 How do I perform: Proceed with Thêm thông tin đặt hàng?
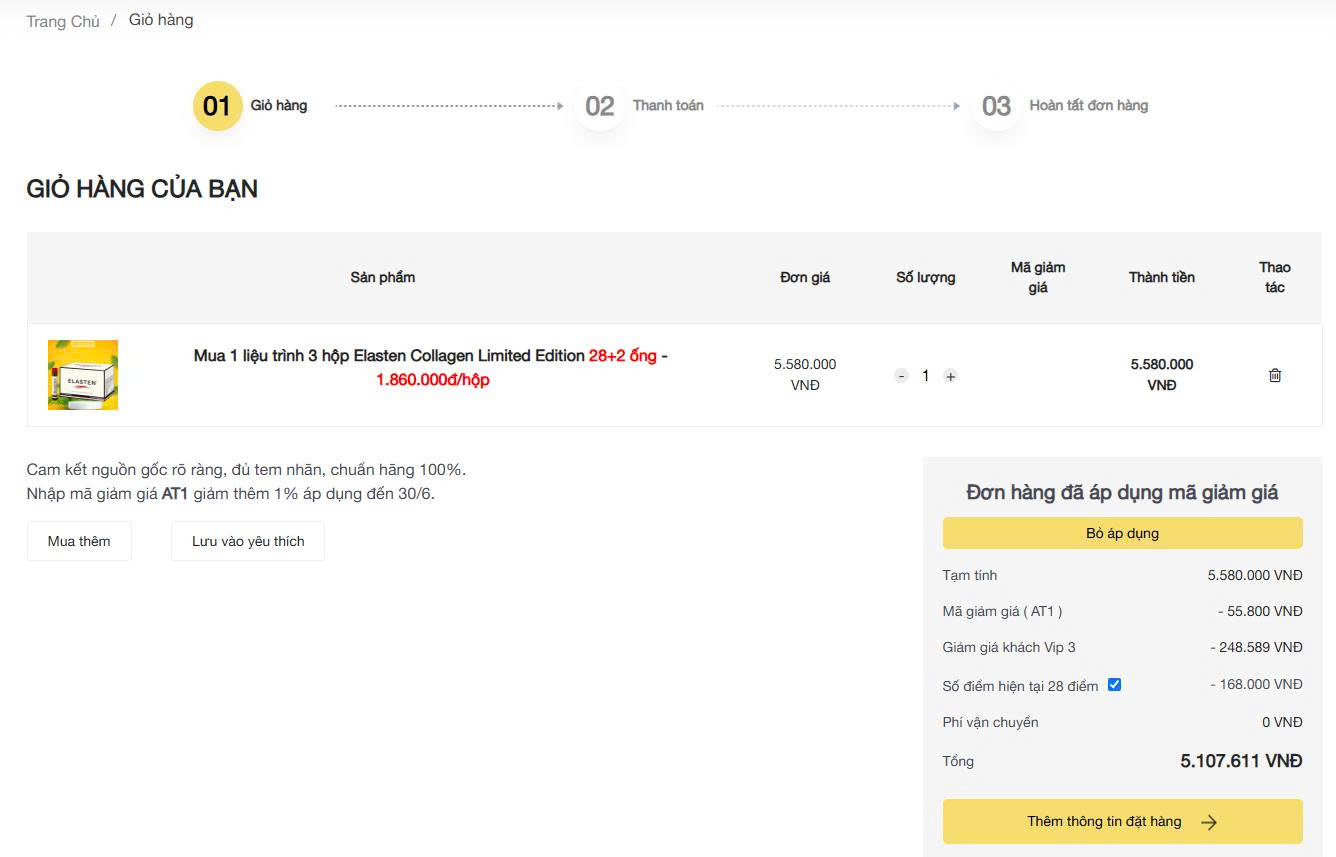[1122, 822]
